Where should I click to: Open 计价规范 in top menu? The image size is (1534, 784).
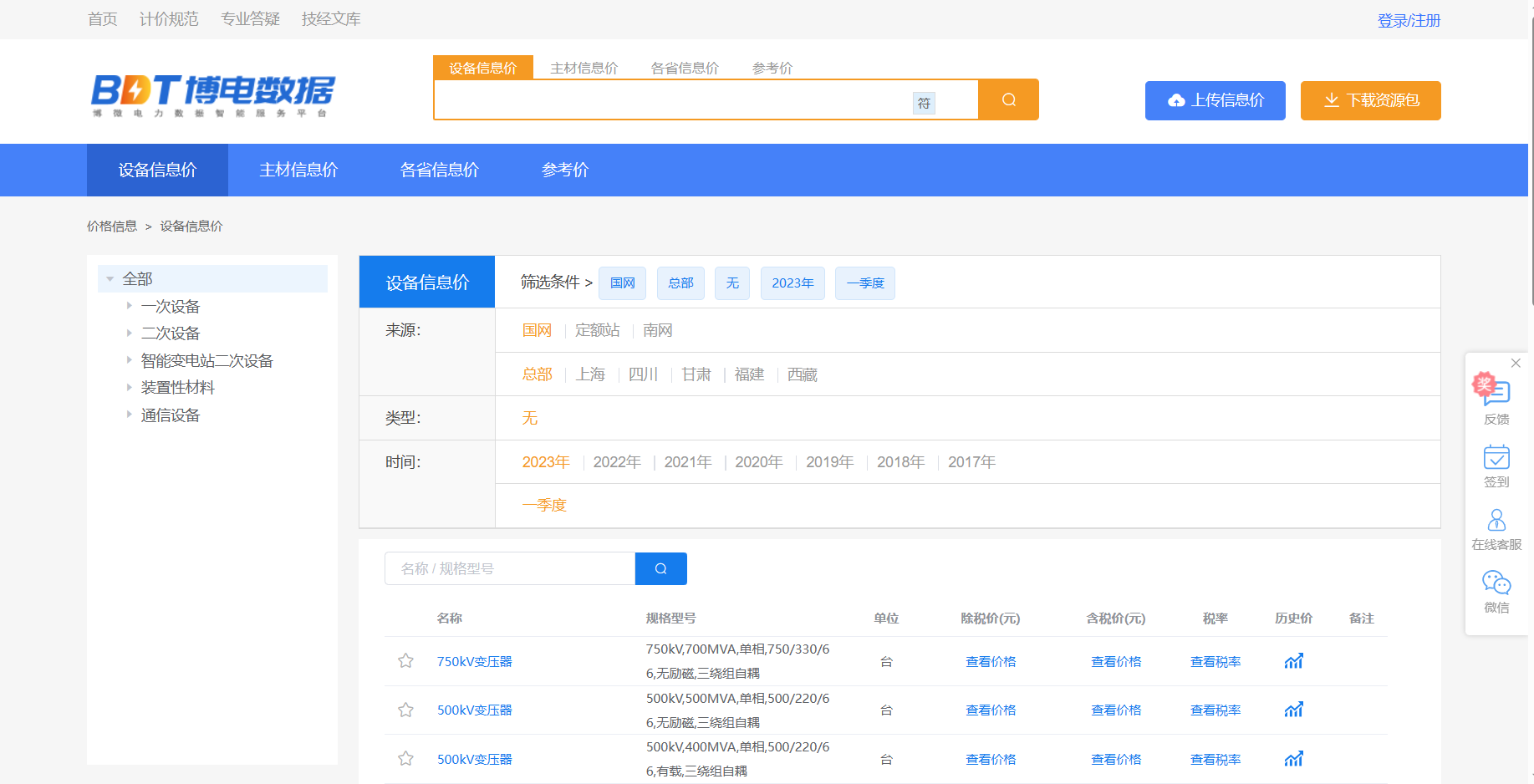[x=169, y=18]
